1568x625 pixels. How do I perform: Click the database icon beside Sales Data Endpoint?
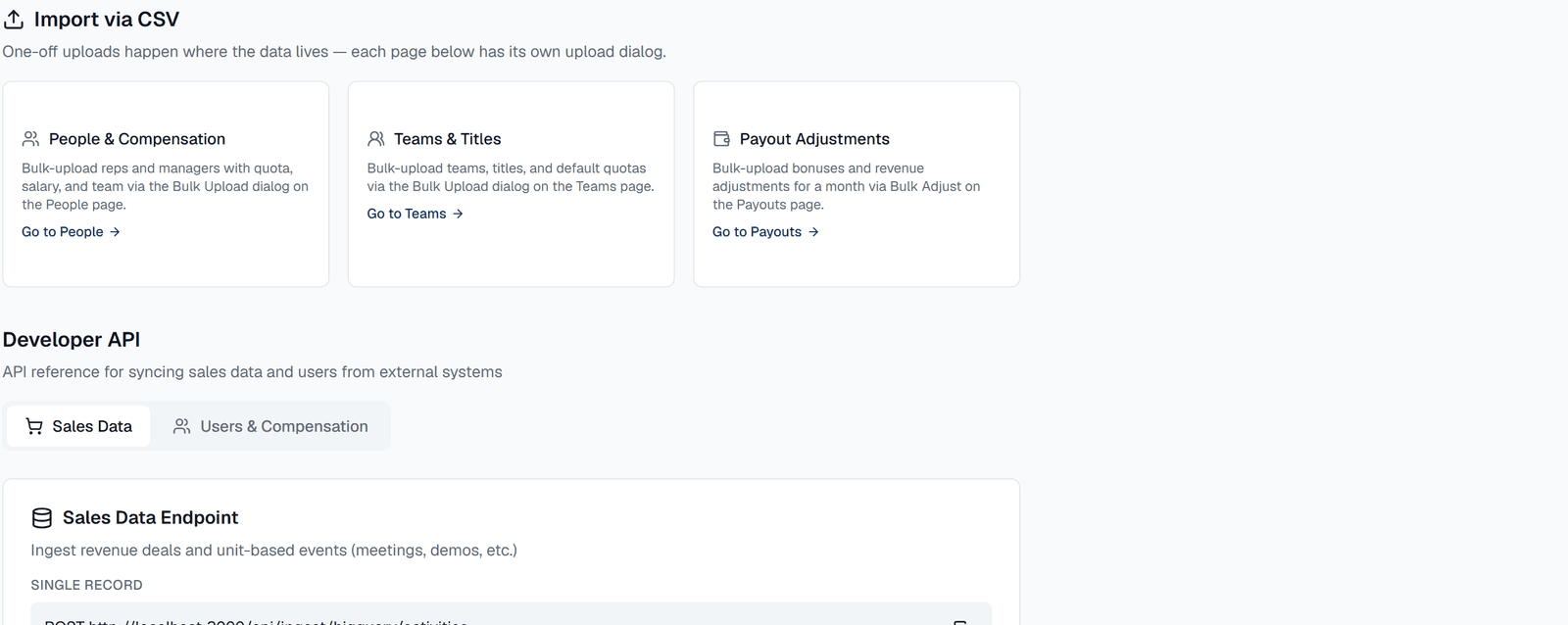[x=42, y=518]
